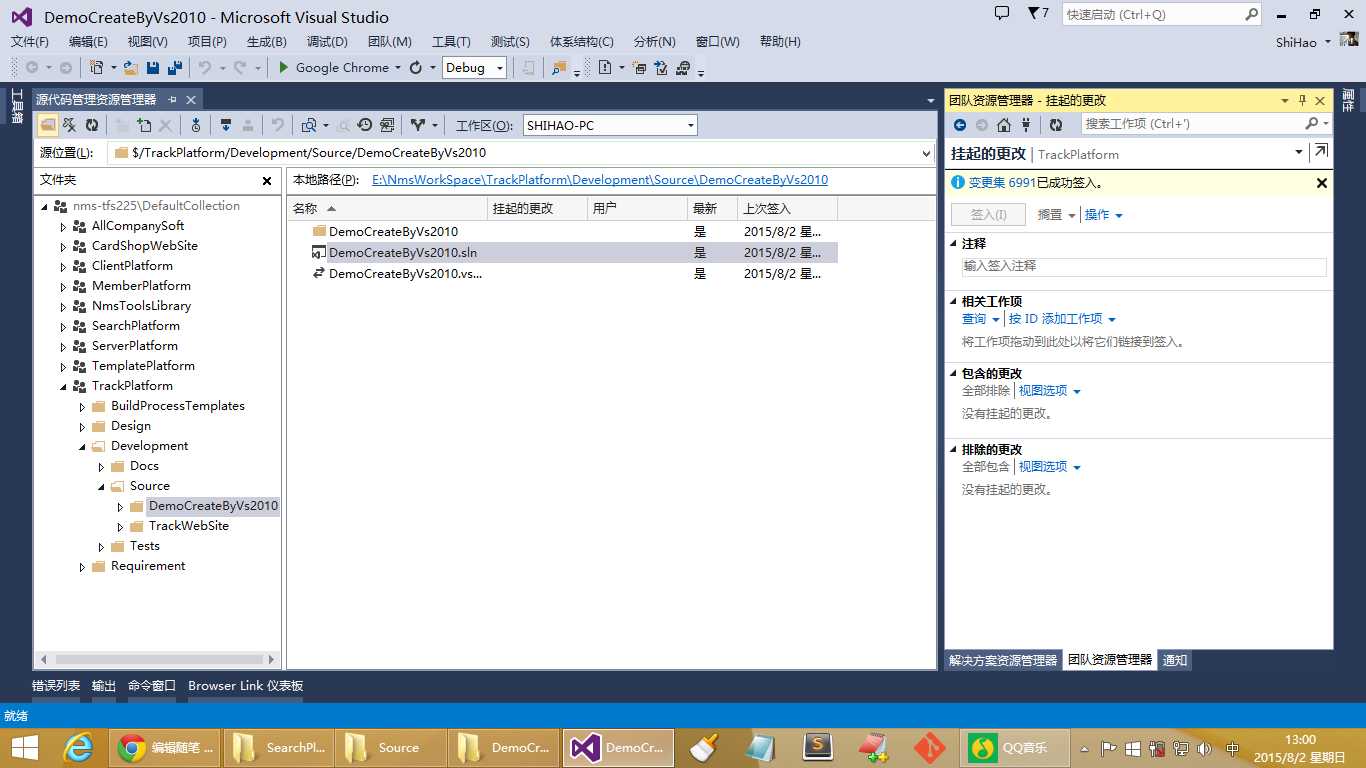
Task: Collapse the TrackPlatform tree node
Action: (63, 386)
